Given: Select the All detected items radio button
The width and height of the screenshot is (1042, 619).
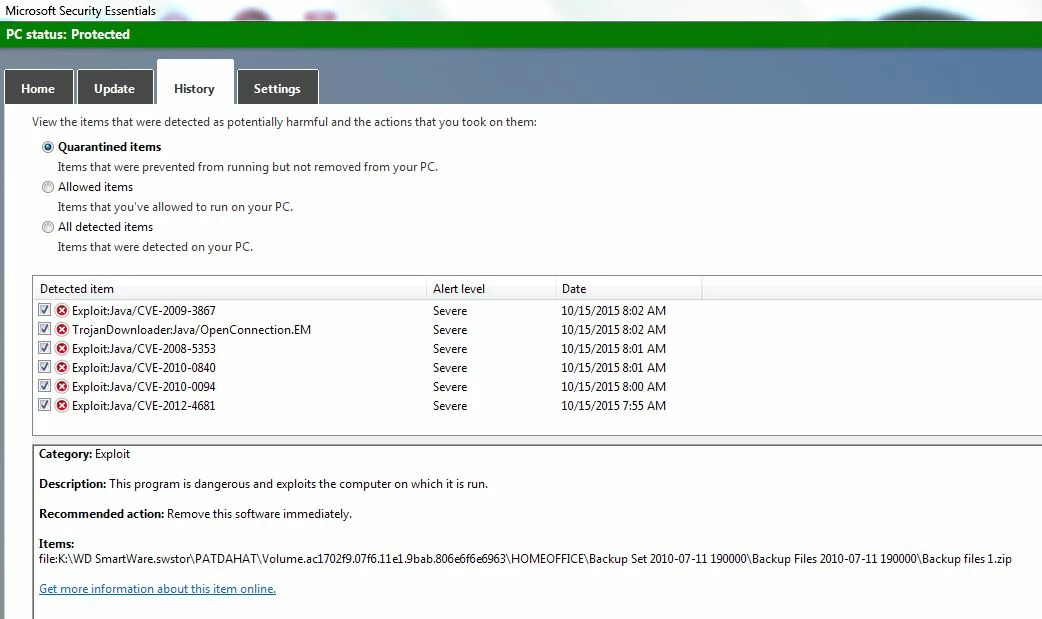Looking at the screenshot, I should tap(48, 227).
